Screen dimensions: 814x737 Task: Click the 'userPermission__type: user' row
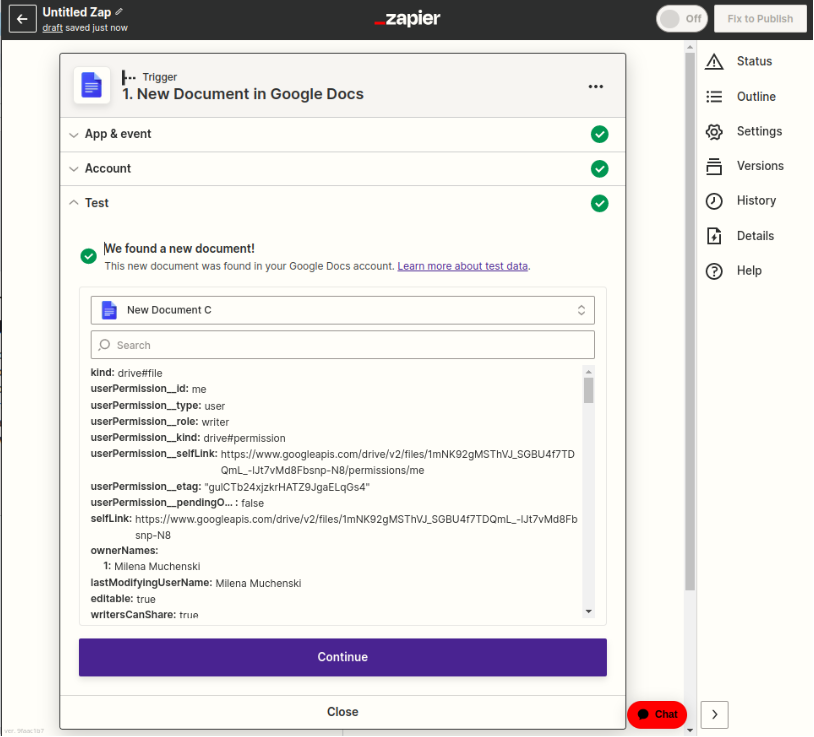(x=158, y=406)
